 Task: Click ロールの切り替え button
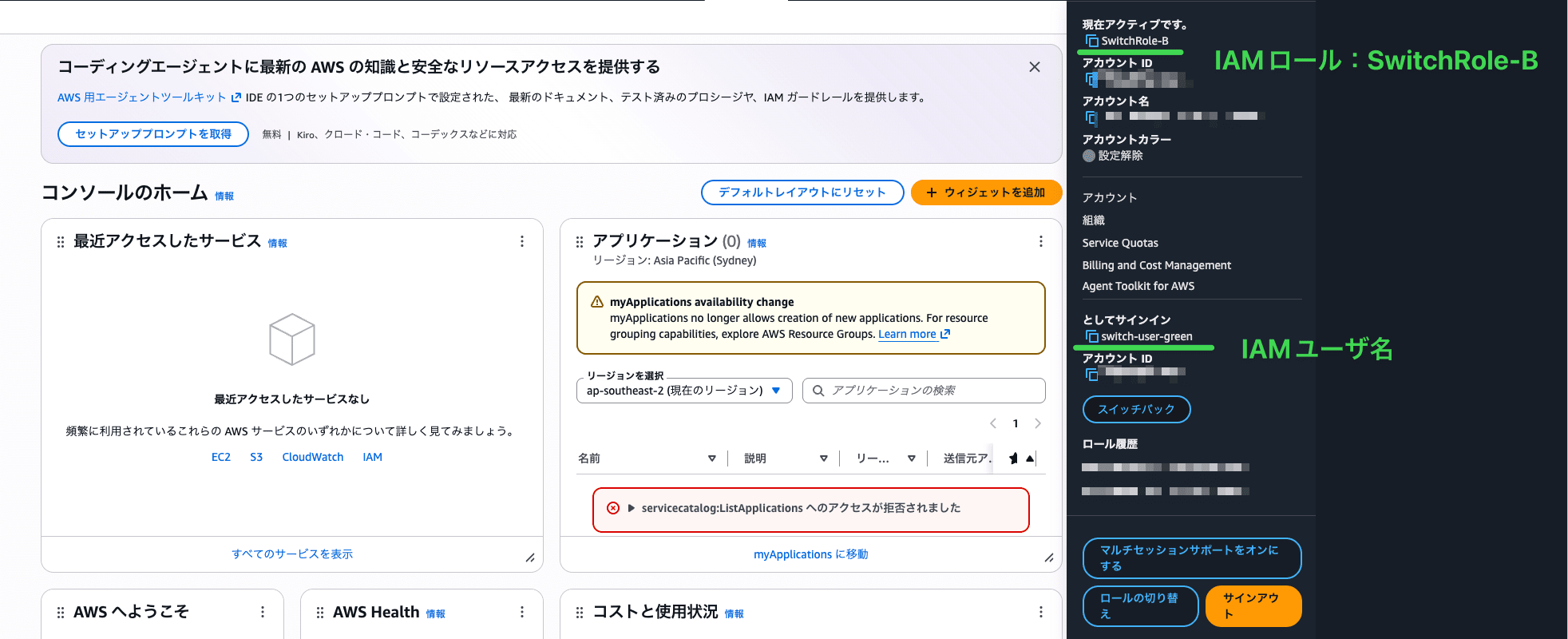point(1140,606)
